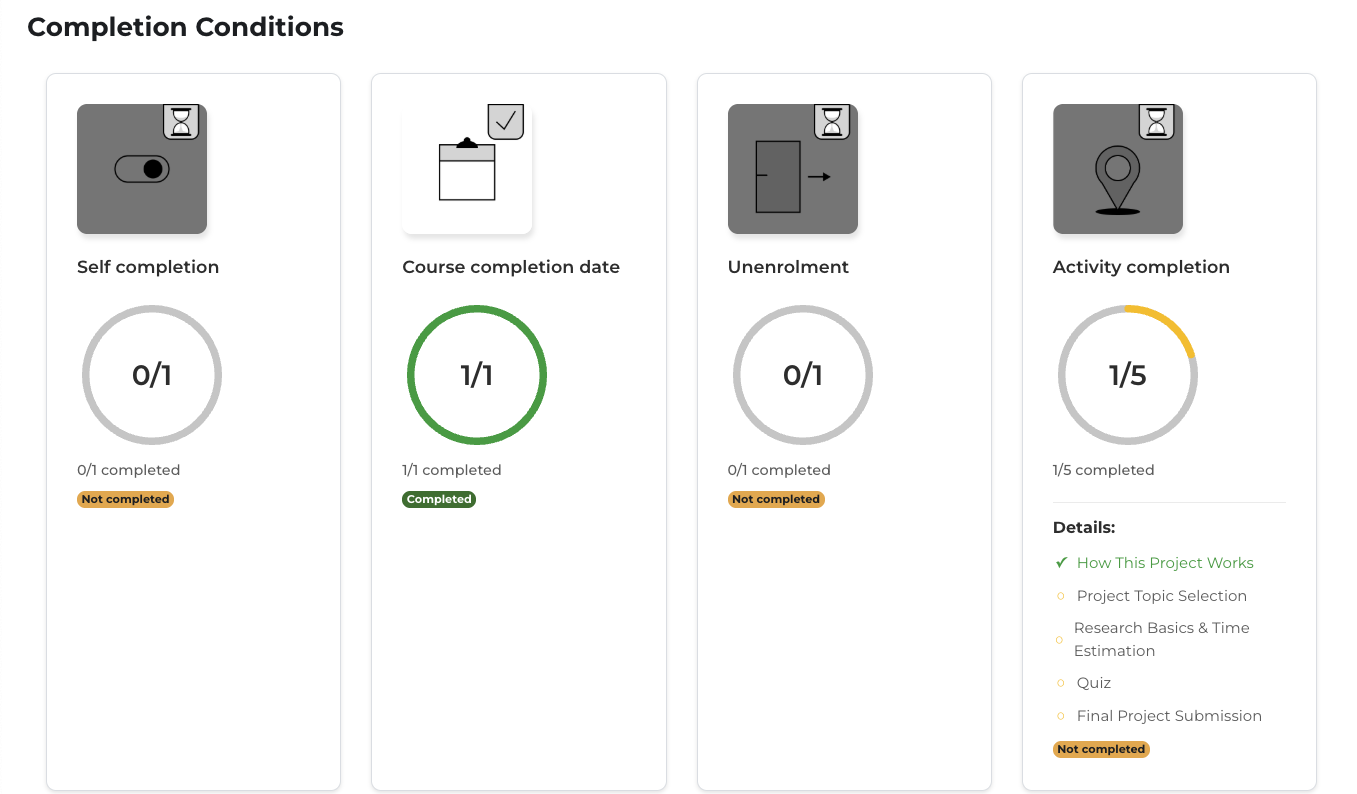Click the Completion Conditions heading
The height and width of the screenshot is (794, 1357).
[185, 27]
